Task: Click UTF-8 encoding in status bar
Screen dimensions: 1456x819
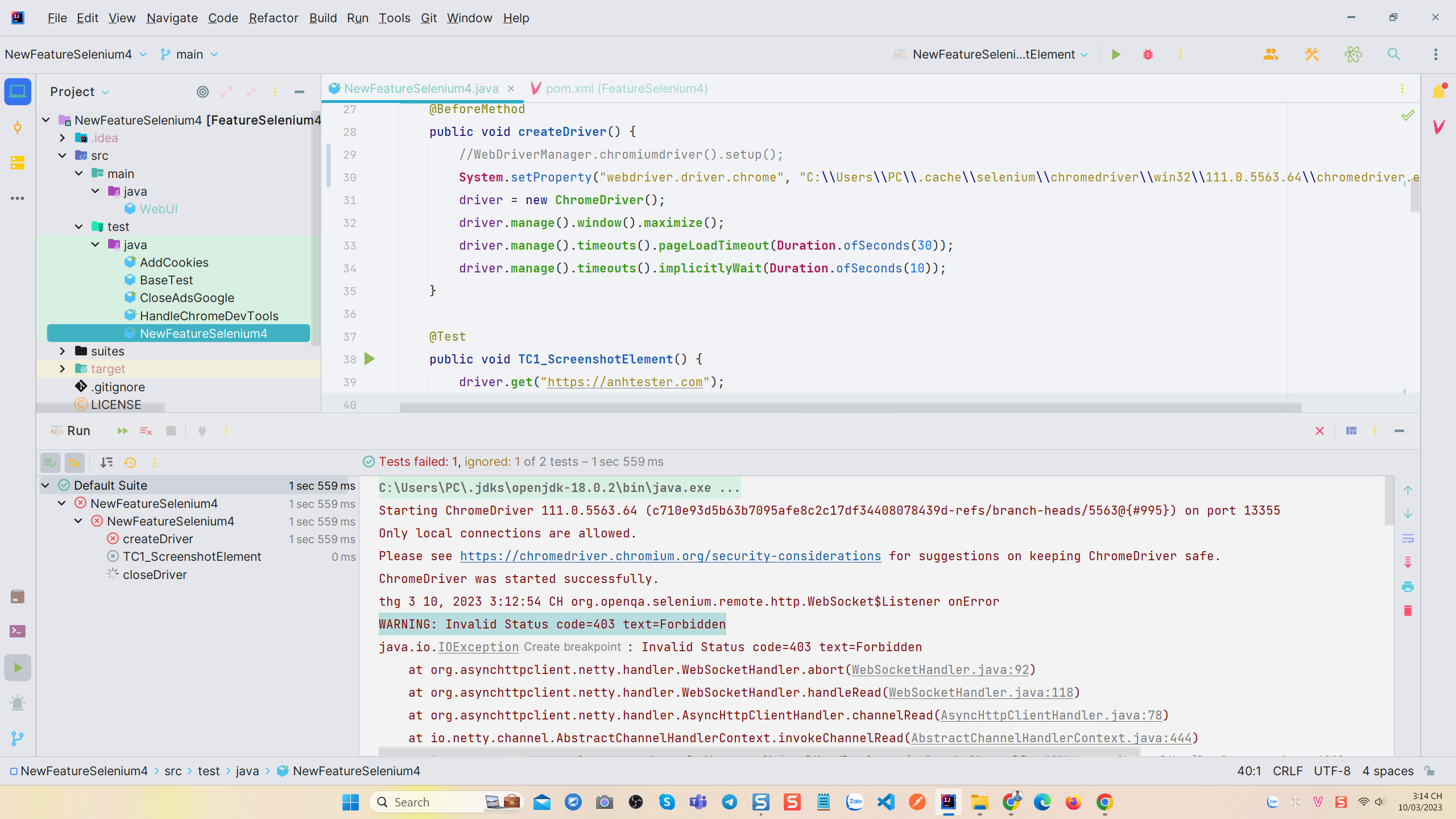Action: [x=1332, y=771]
